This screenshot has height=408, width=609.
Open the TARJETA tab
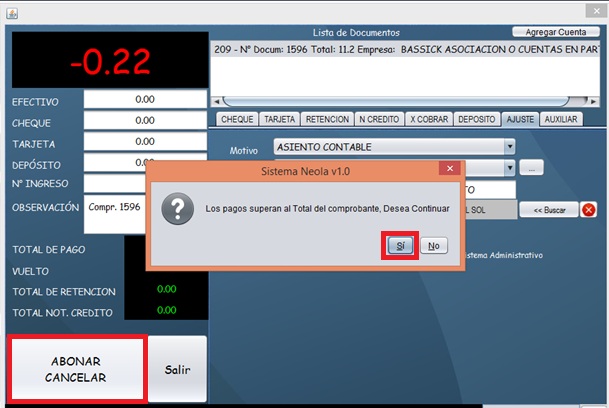[279, 119]
